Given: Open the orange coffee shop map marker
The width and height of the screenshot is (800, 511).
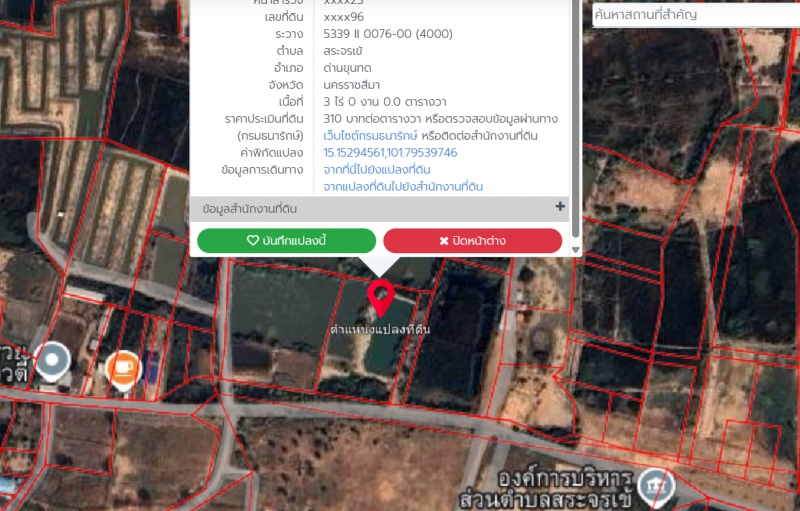Looking at the screenshot, I should point(122,368).
